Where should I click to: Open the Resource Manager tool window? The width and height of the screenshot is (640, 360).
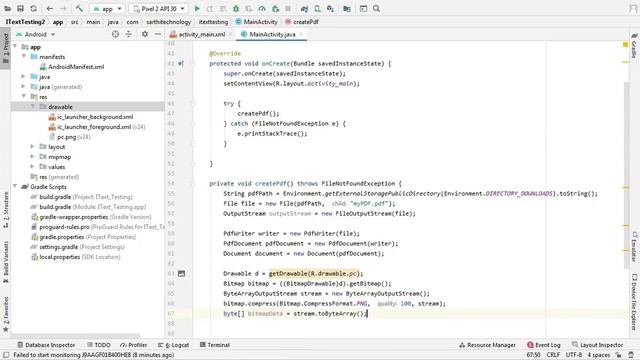coord(487,345)
